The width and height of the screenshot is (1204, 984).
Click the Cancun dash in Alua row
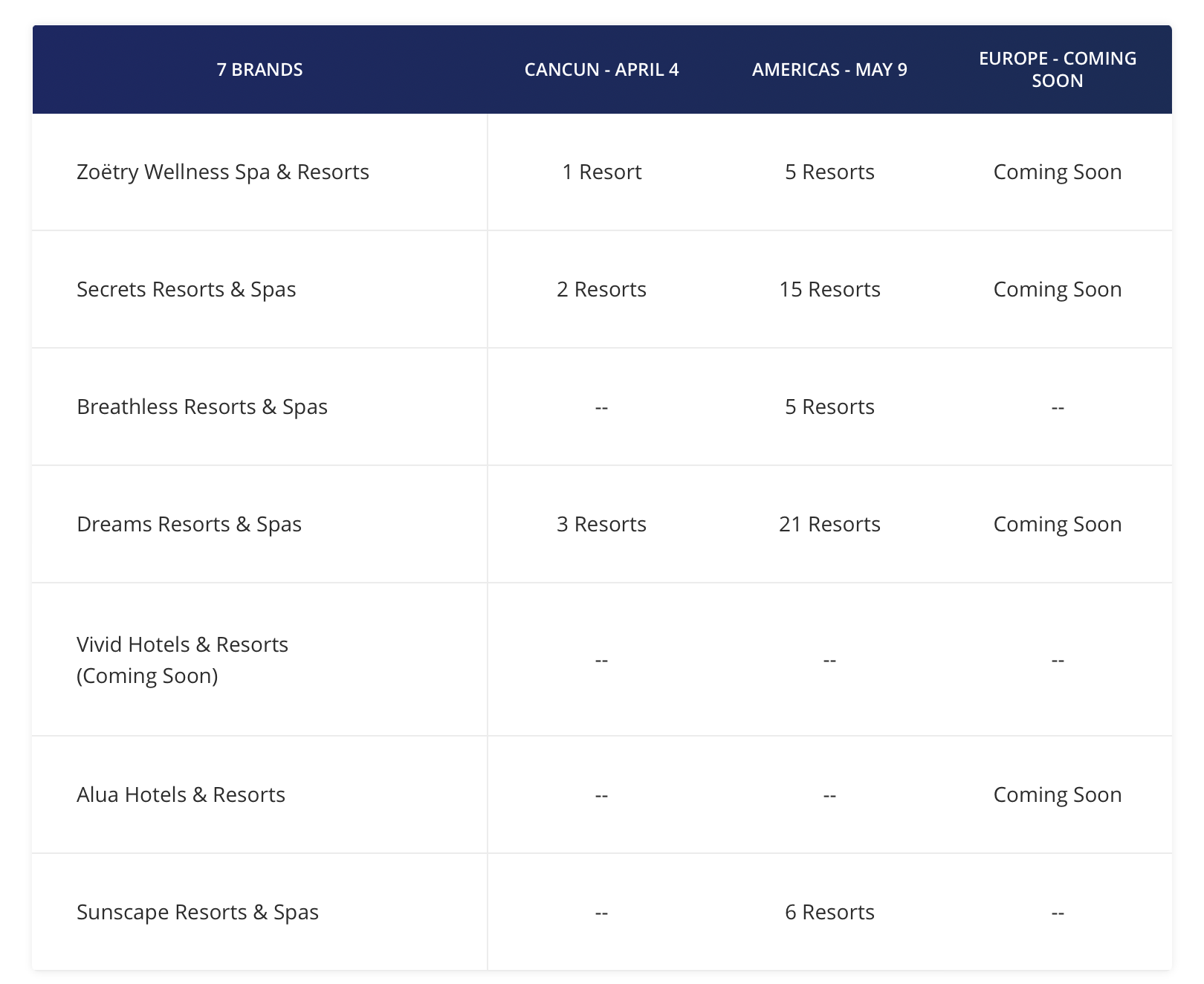pyautogui.click(x=601, y=795)
